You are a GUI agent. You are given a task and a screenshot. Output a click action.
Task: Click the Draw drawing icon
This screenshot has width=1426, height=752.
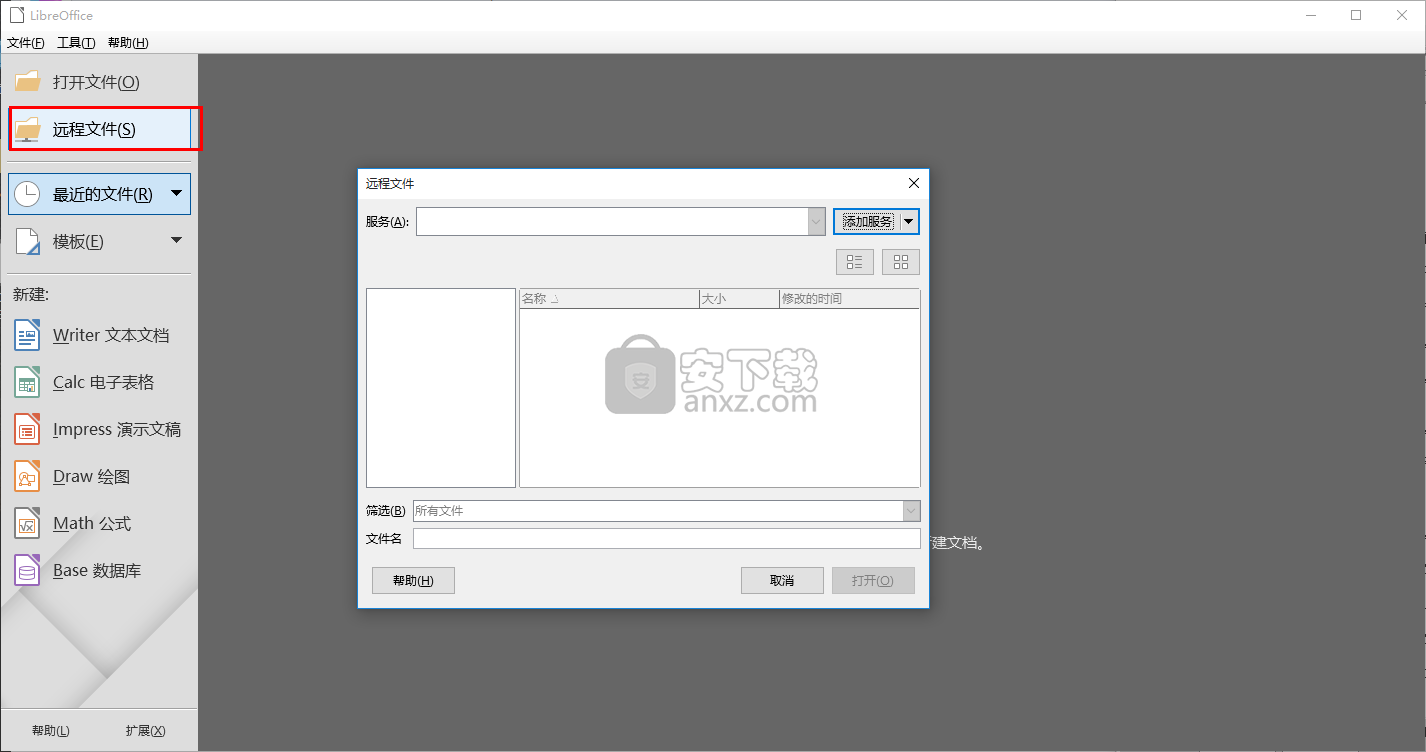[x=27, y=476]
